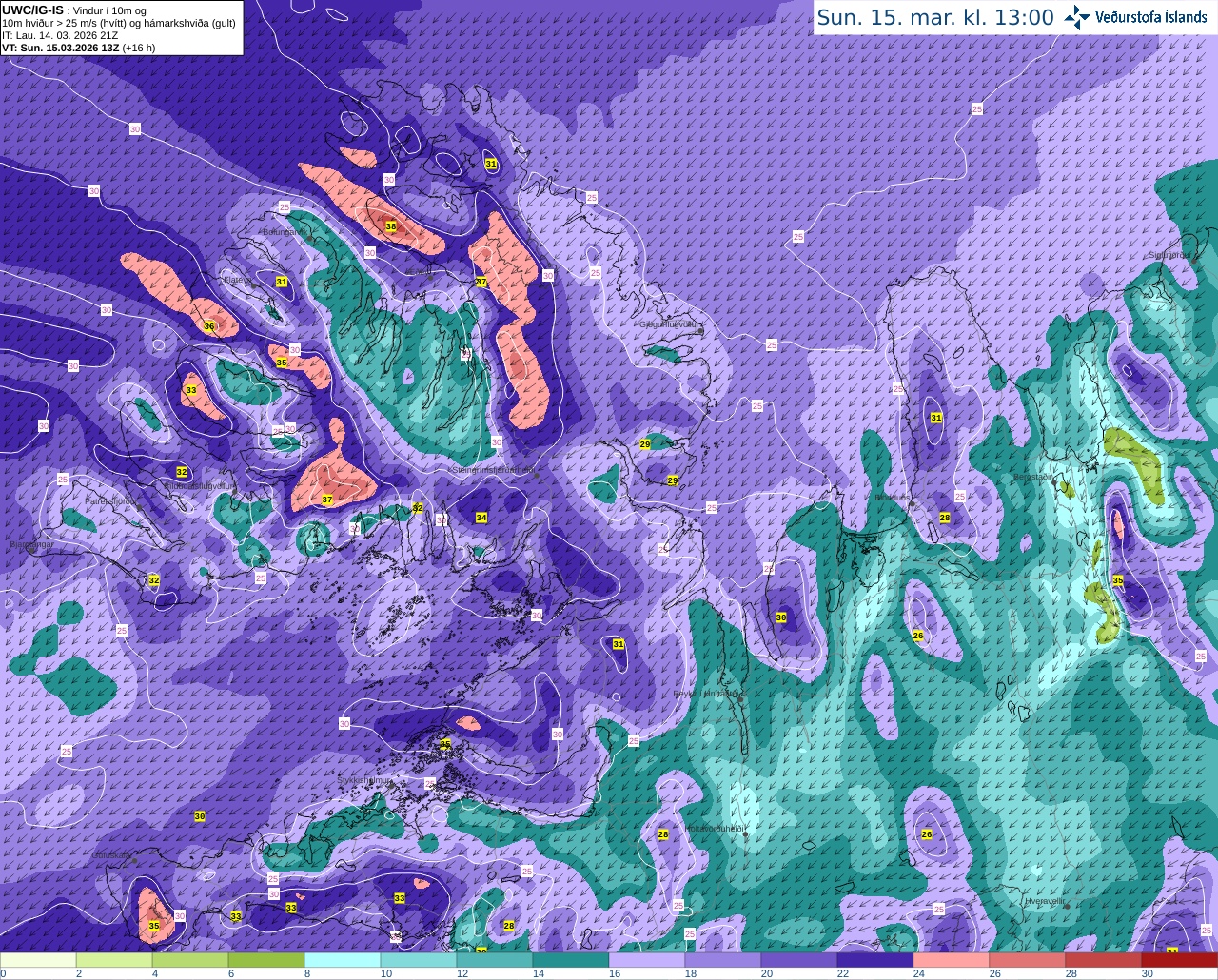
Task: Click the yellow 28 gust label beside Holtavörðuheiði
Action: [663, 834]
